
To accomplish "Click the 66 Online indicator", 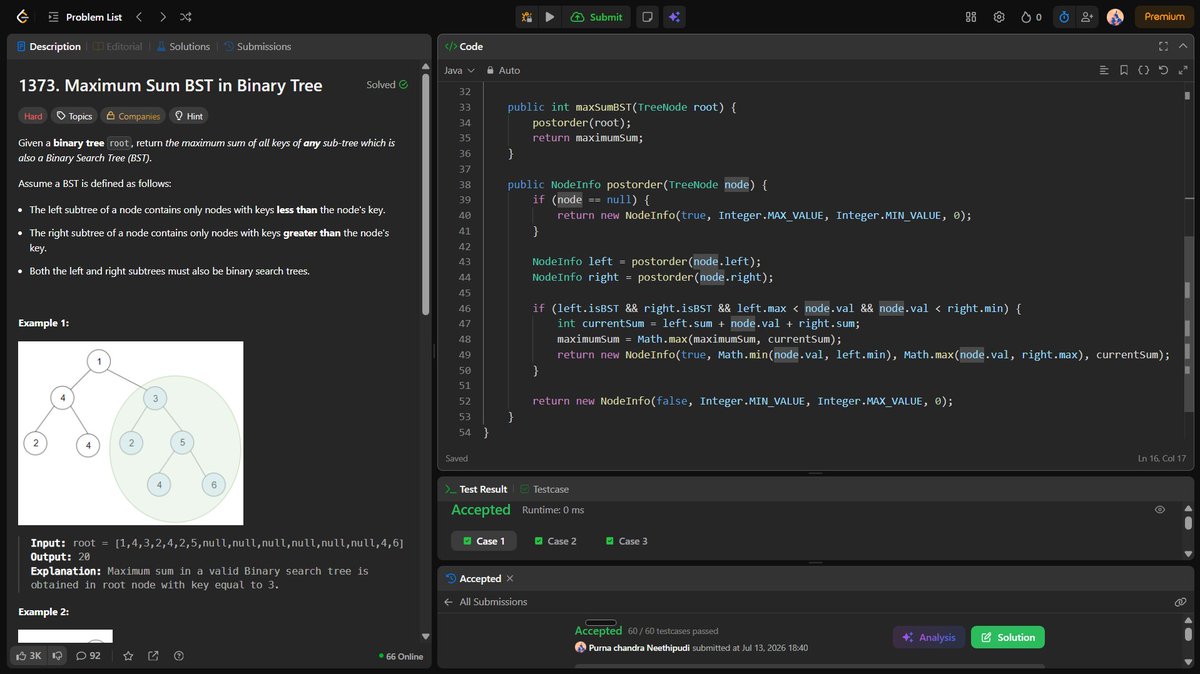I will [402, 656].
